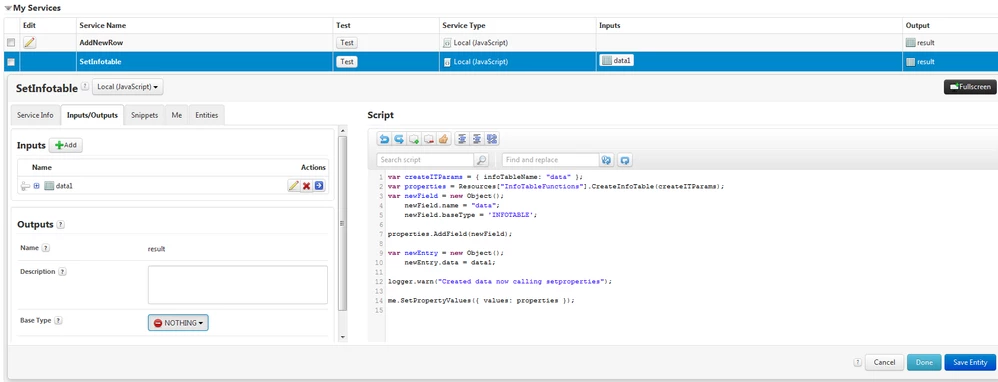Image resolution: width=998 pixels, height=382 pixels.
Task: Click the pencil edit icon for AddNewRow
Action: tap(29, 43)
